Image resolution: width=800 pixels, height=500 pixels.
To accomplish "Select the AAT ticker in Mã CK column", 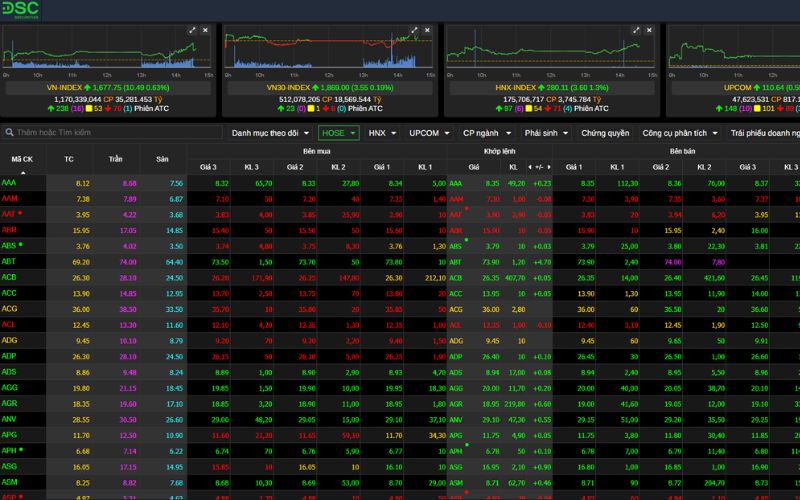I will tap(8, 214).
